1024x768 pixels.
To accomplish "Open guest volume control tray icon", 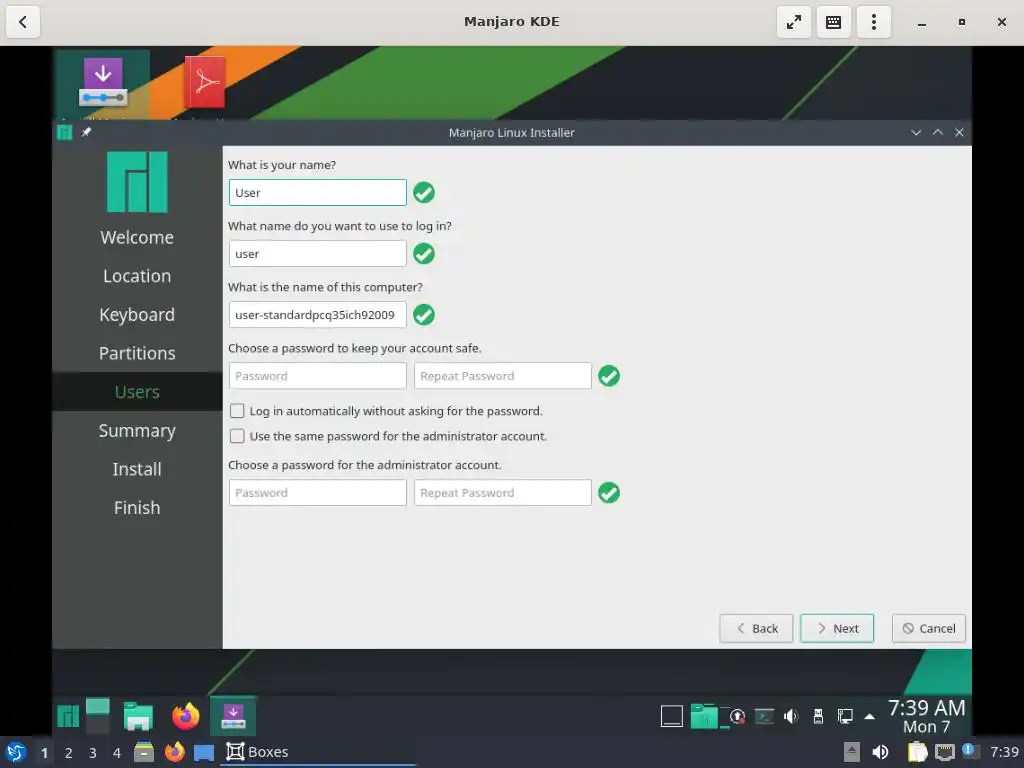I will [791, 716].
